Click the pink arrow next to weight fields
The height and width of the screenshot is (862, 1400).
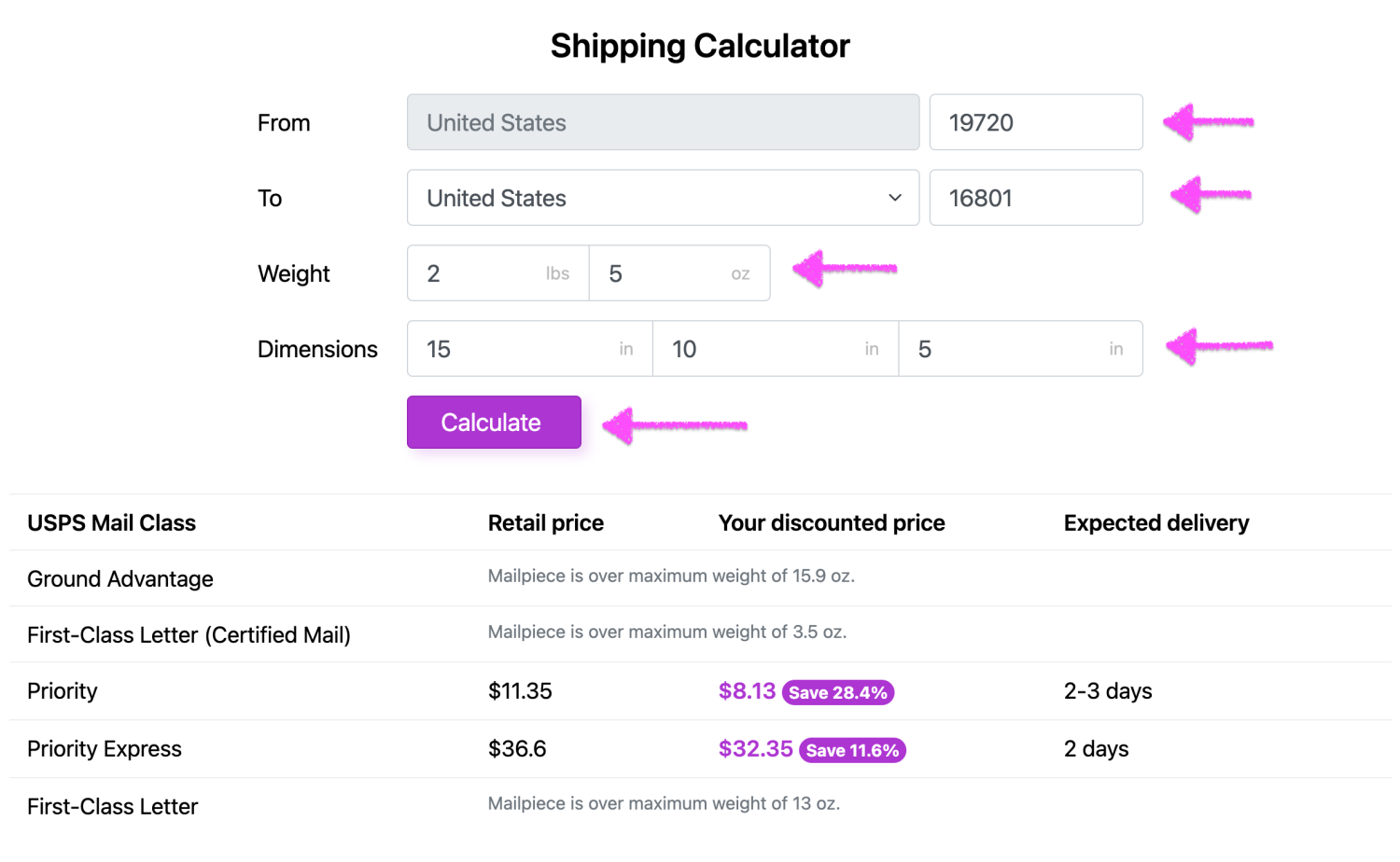click(x=845, y=269)
